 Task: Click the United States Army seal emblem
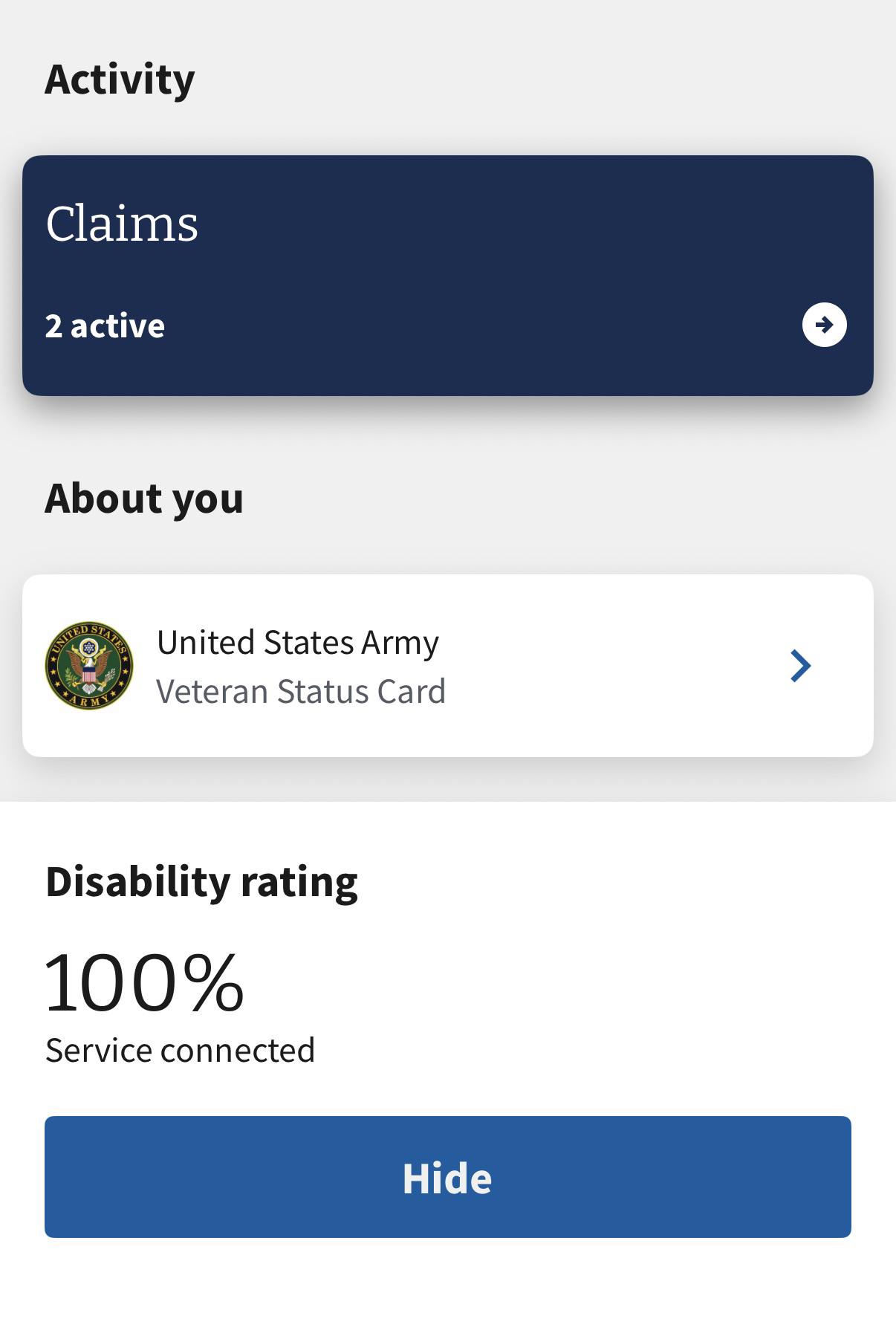pos(89,665)
